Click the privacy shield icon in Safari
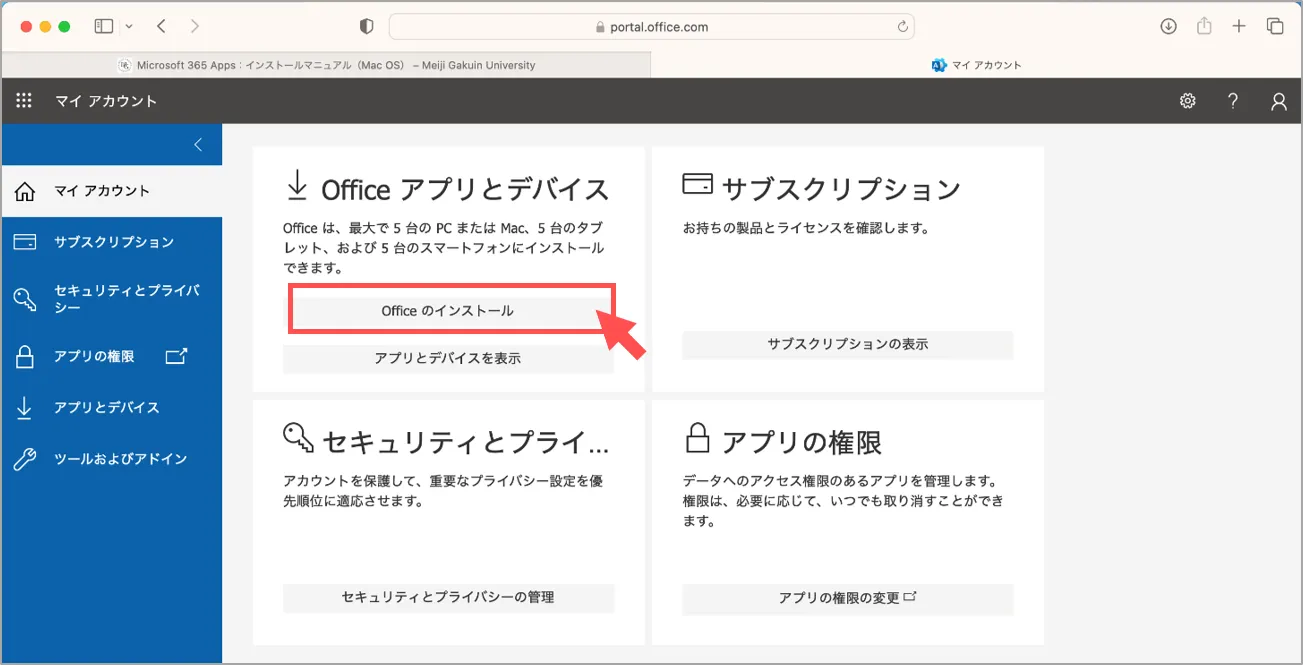This screenshot has height=665, width=1303. (x=366, y=27)
